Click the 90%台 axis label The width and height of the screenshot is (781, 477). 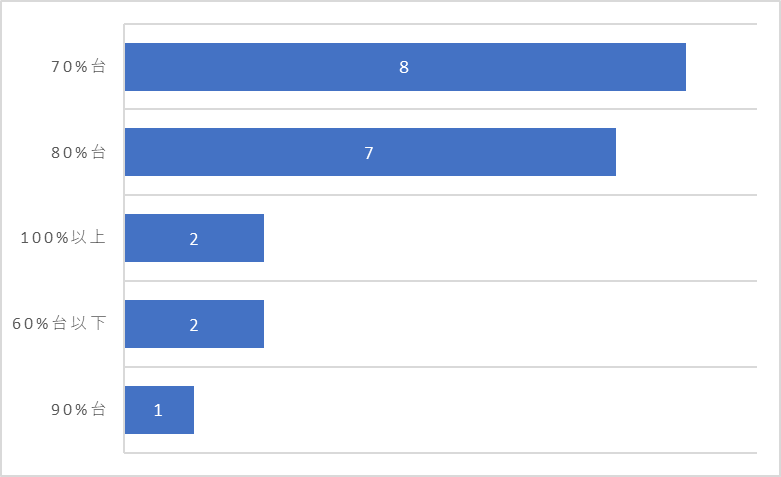click(x=78, y=409)
